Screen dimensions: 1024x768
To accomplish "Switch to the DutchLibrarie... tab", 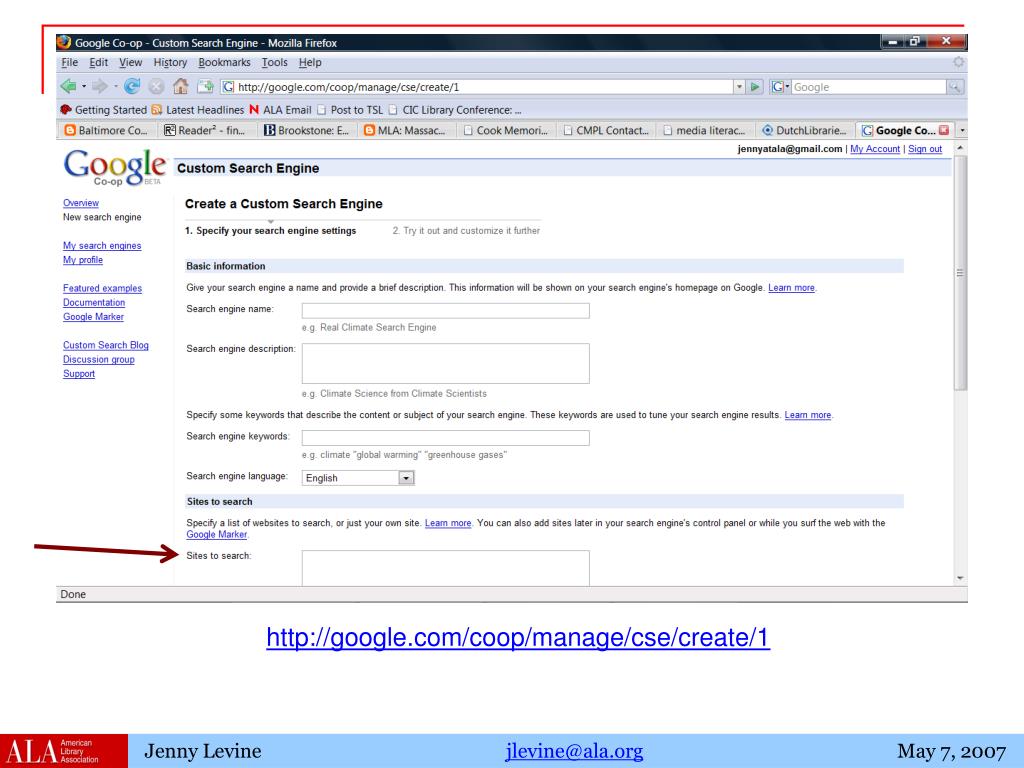I will 805,131.
